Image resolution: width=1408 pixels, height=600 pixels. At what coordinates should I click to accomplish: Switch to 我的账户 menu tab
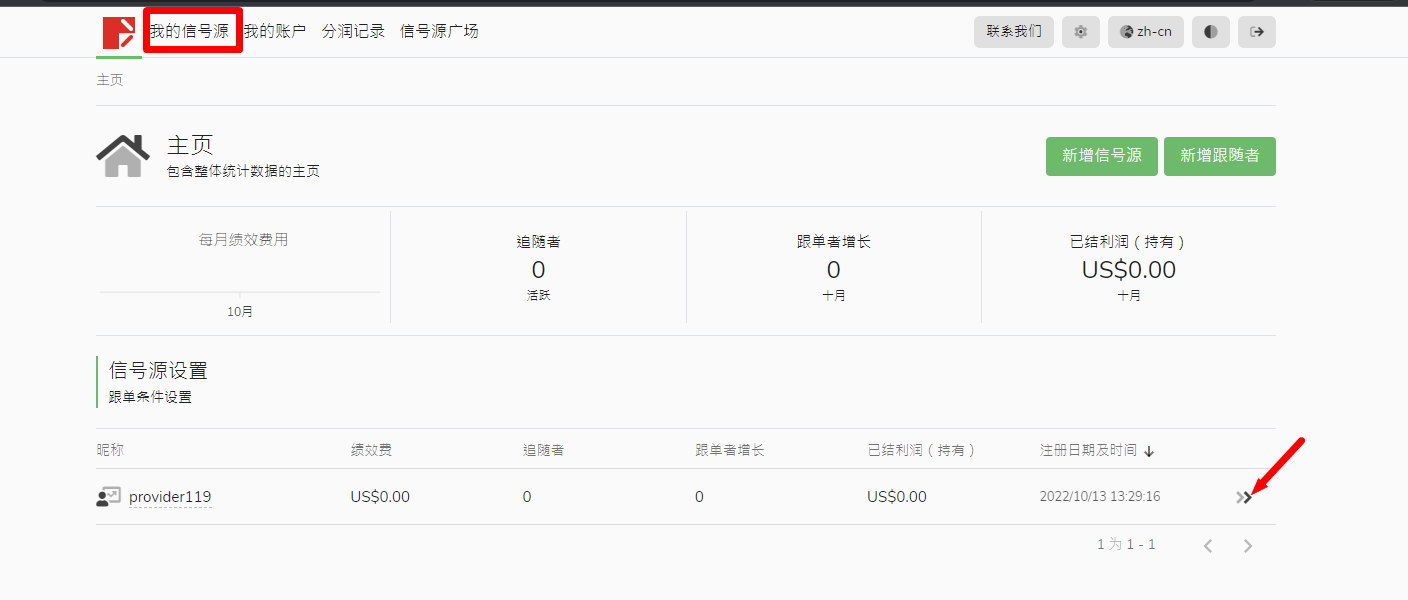[x=275, y=31]
